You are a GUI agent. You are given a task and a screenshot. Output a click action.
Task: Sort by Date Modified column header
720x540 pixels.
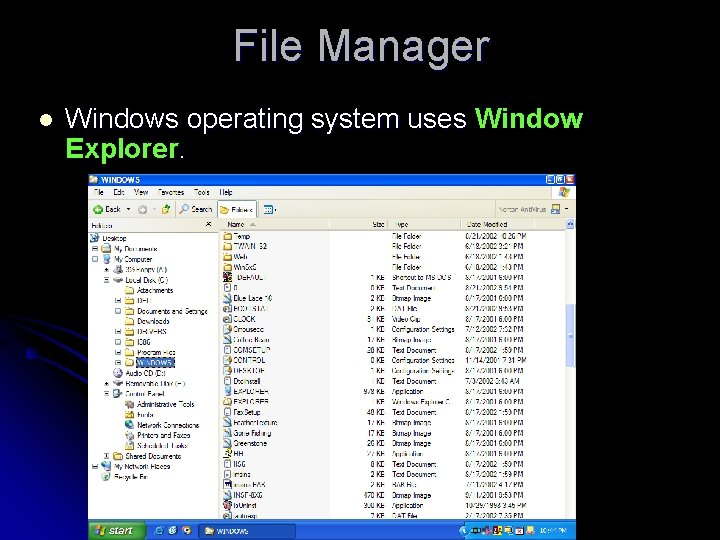[497, 225]
